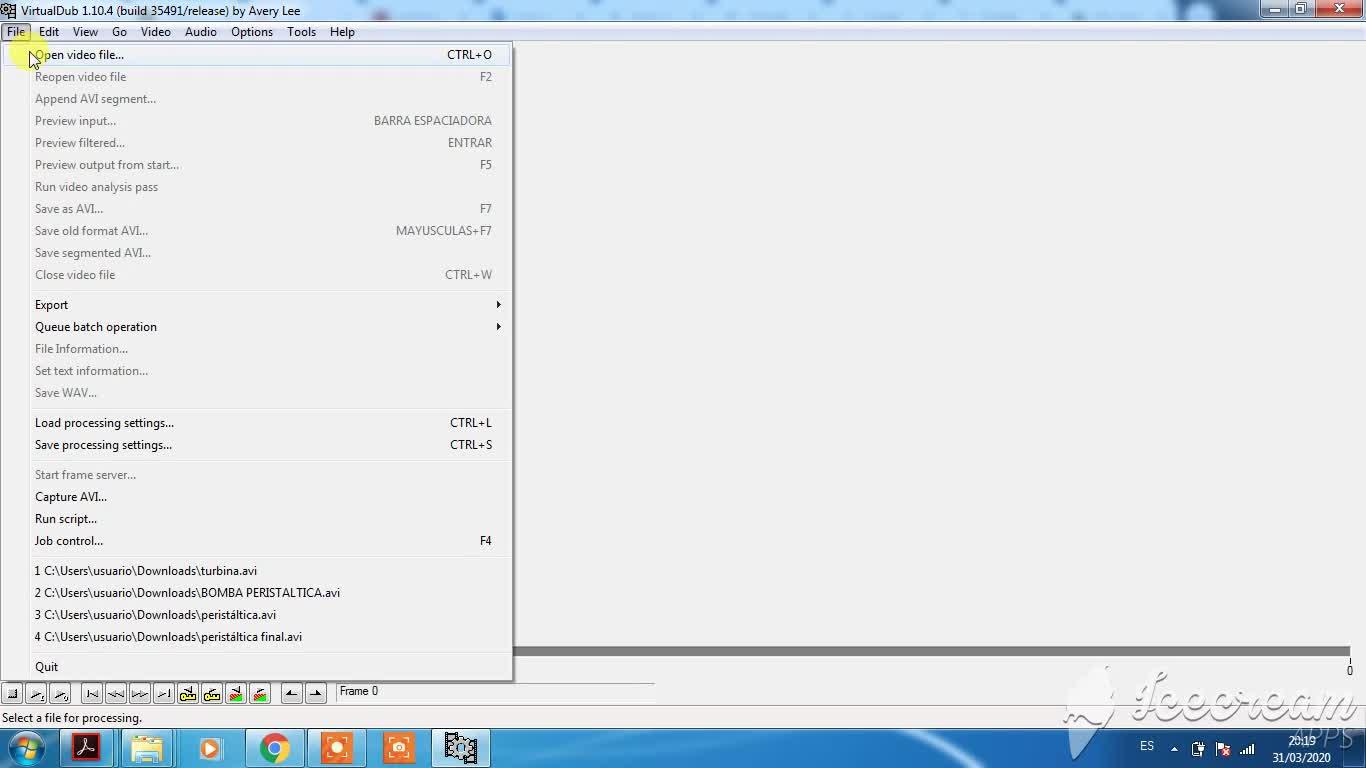Click the VirtualDub app icon in the title bar

[x=9, y=10]
